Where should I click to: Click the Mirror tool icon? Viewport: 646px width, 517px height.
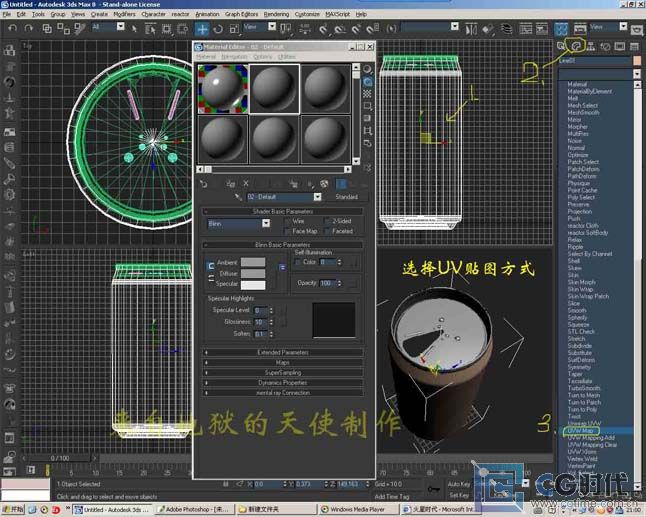pos(471,29)
